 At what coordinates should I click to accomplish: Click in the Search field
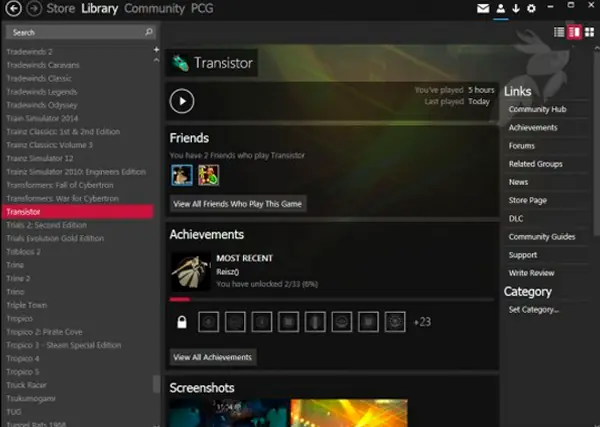click(80, 32)
